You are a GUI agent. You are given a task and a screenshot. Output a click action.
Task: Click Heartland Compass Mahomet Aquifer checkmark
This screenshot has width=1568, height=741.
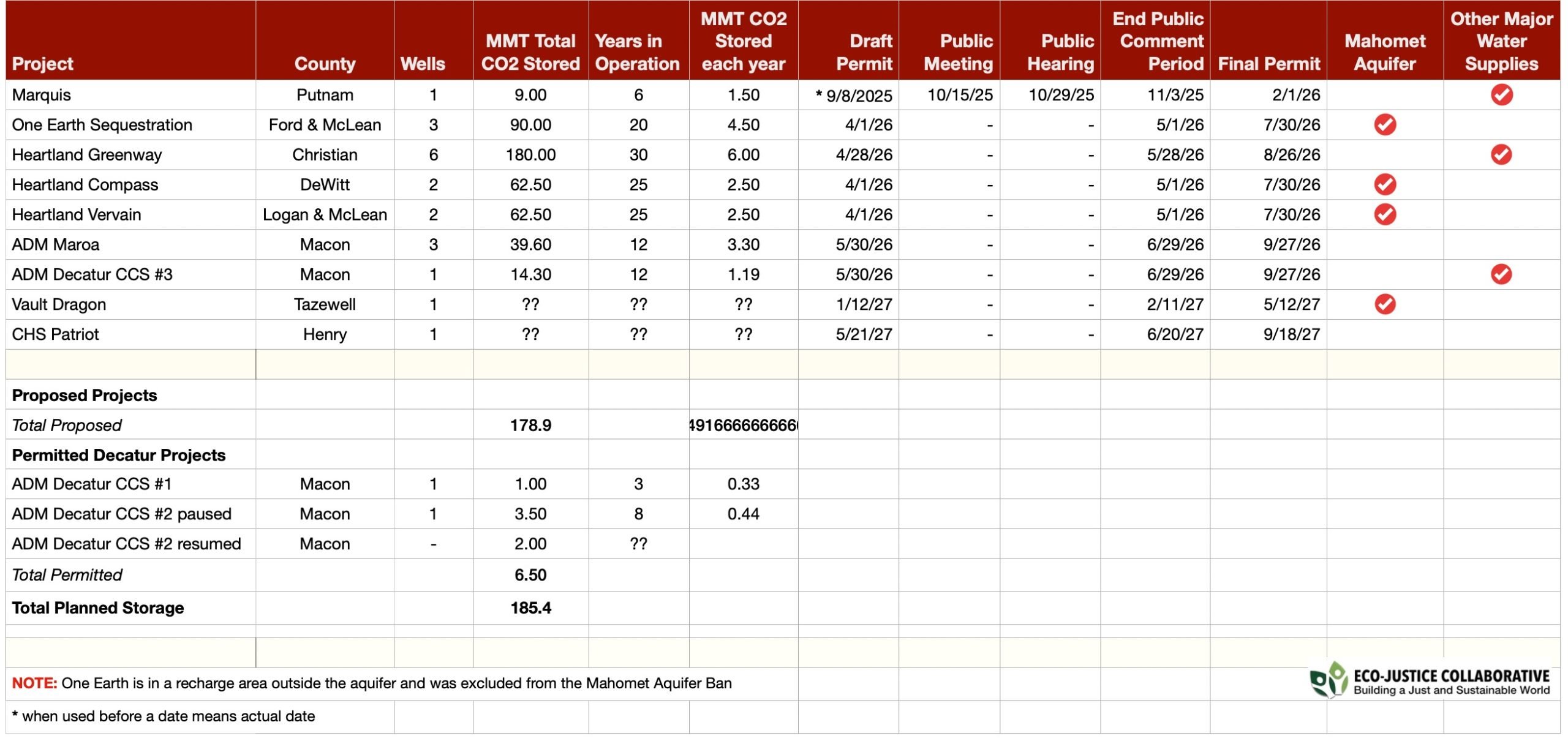tap(1385, 184)
